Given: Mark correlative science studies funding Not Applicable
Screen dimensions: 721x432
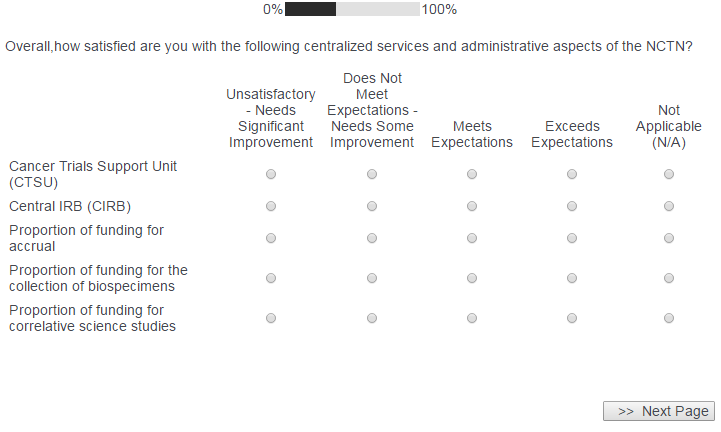Looking at the screenshot, I should point(669,319).
